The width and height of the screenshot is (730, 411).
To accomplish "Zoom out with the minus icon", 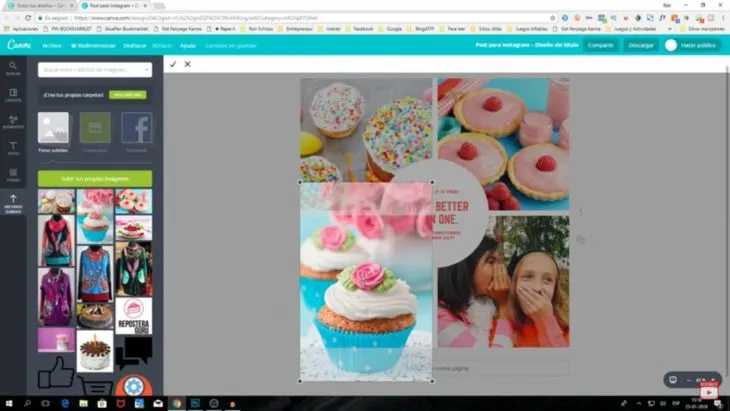I will point(689,380).
